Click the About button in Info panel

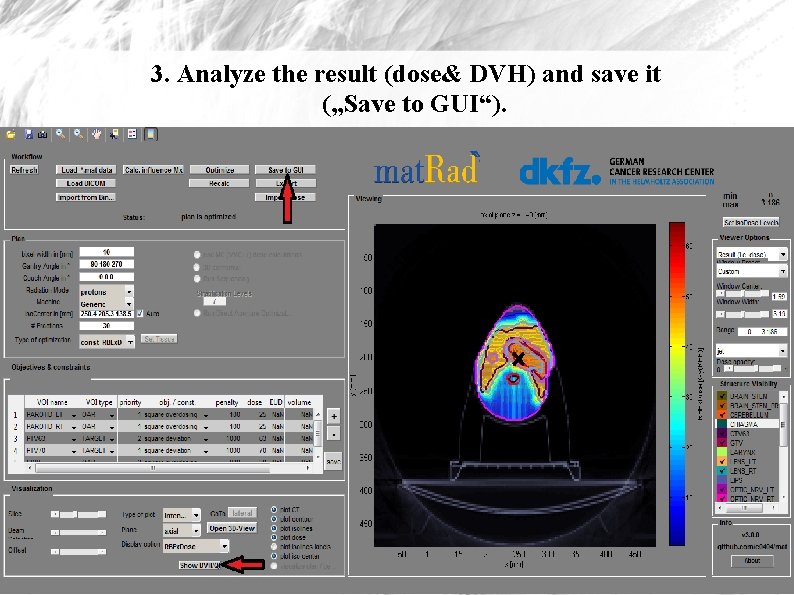(x=752, y=561)
